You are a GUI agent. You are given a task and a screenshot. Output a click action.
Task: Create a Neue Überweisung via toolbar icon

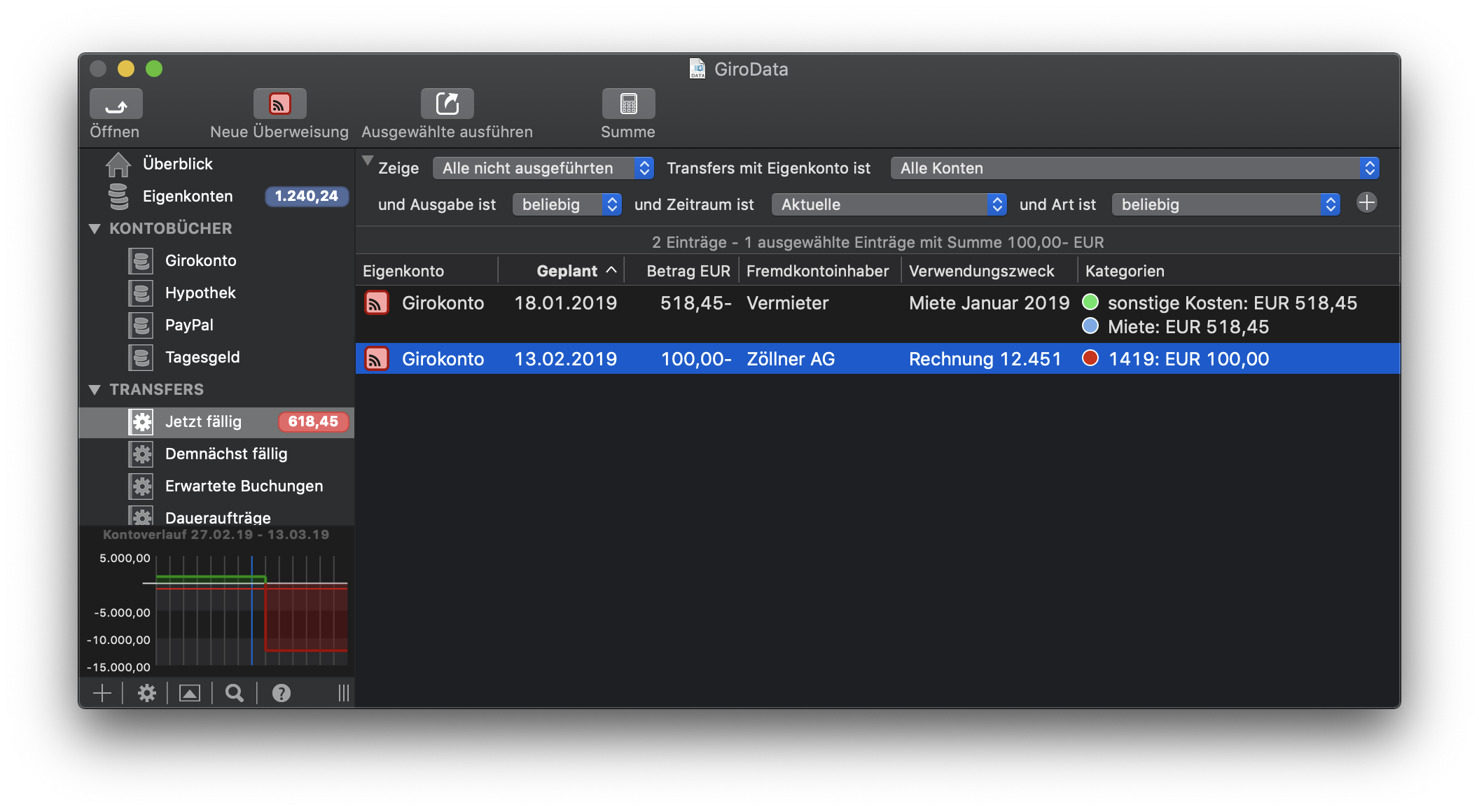click(279, 104)
